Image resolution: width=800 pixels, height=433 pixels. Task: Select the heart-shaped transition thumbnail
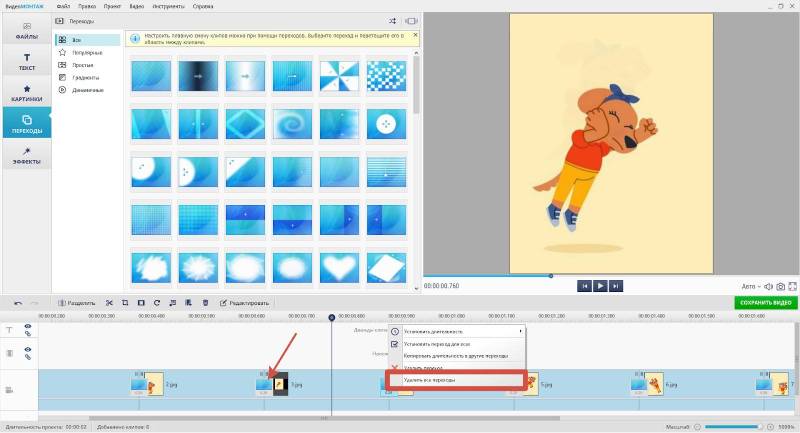(x=339, y=267)
